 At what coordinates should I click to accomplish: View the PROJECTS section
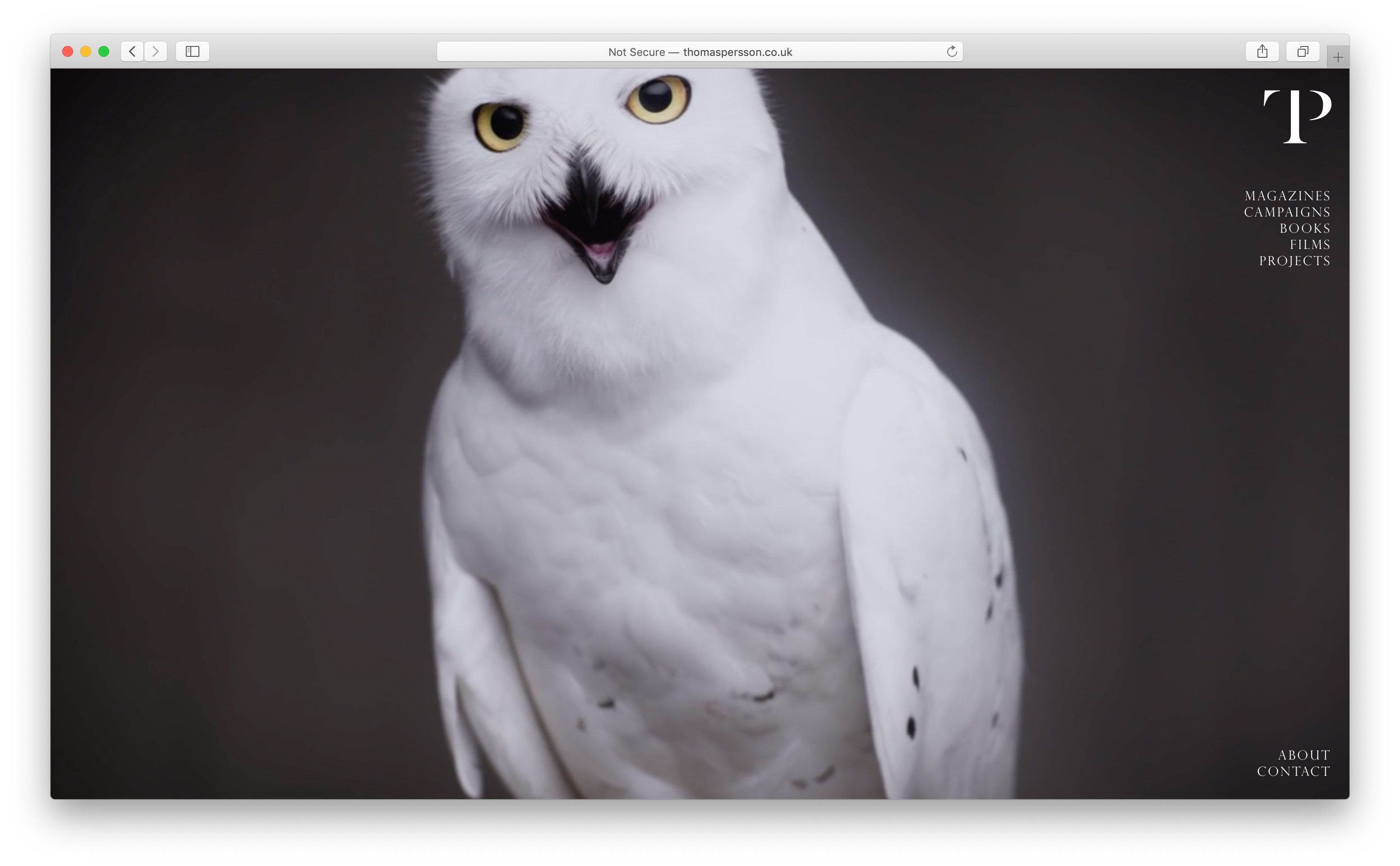click(x=1294, y=261)
